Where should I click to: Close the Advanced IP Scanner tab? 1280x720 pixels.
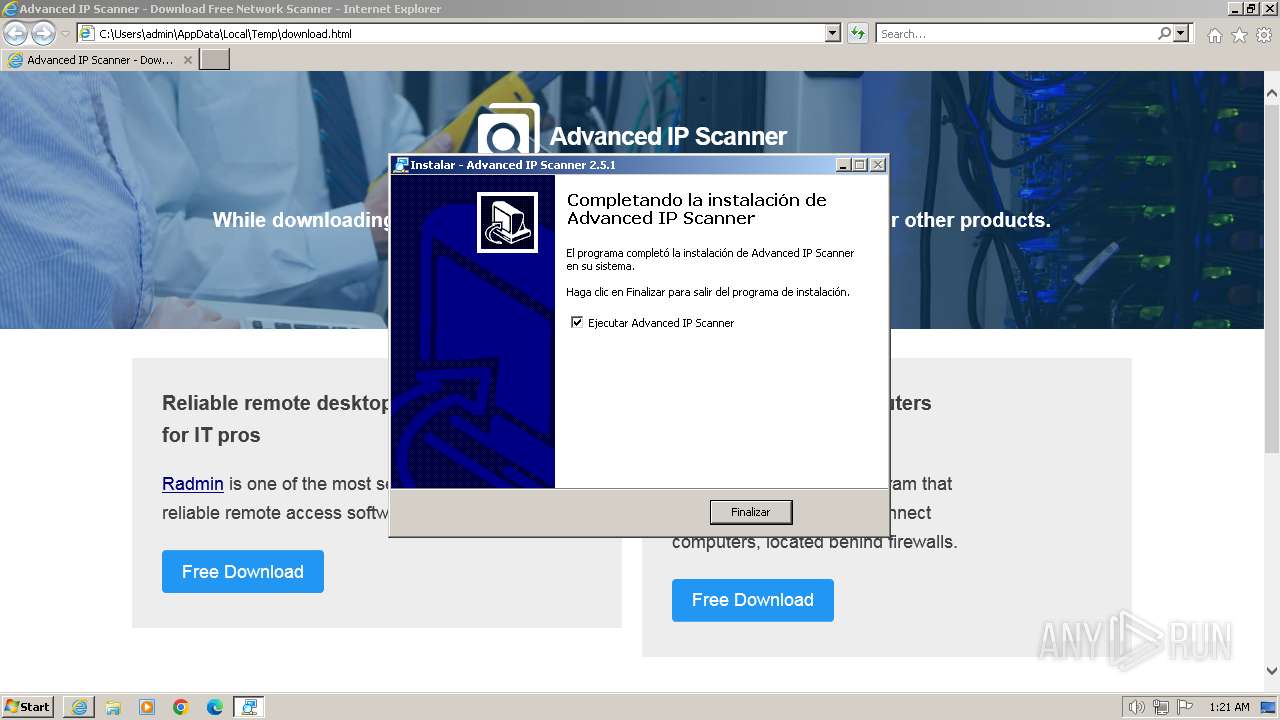187,60
